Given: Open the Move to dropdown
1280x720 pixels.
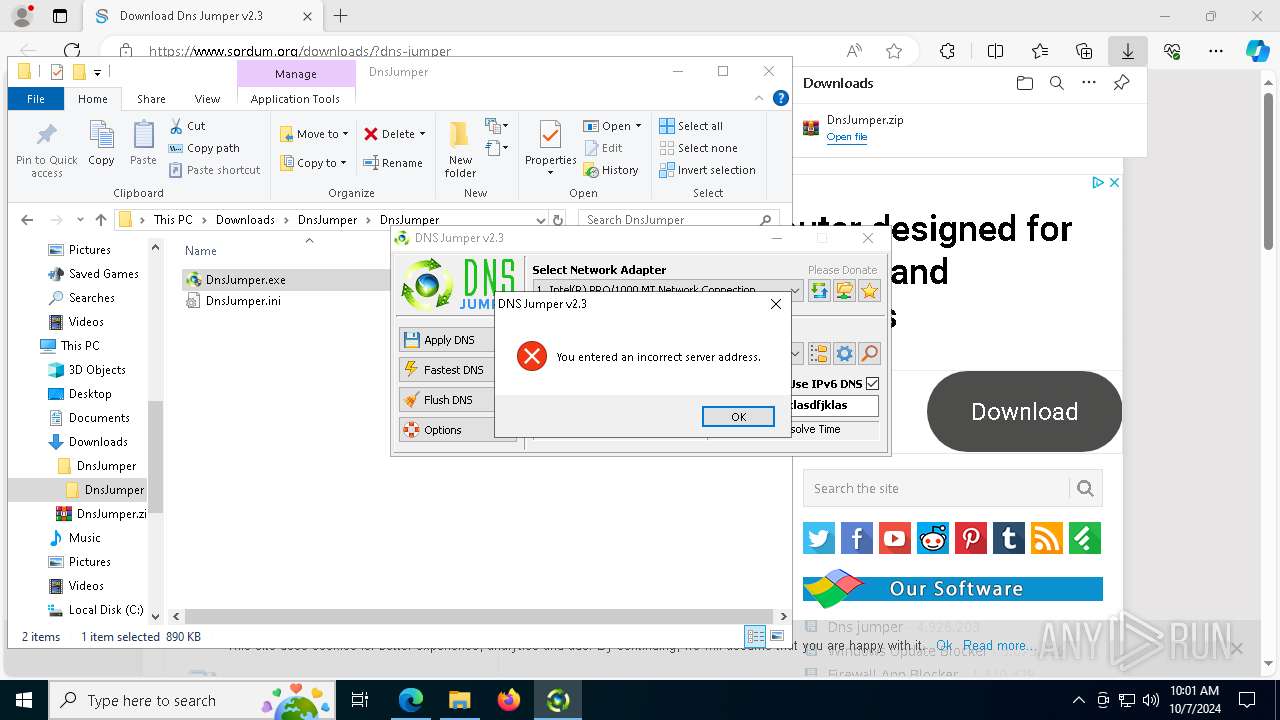Looking at the screenshot, I should pyautogui.click(x=314, y=134).
